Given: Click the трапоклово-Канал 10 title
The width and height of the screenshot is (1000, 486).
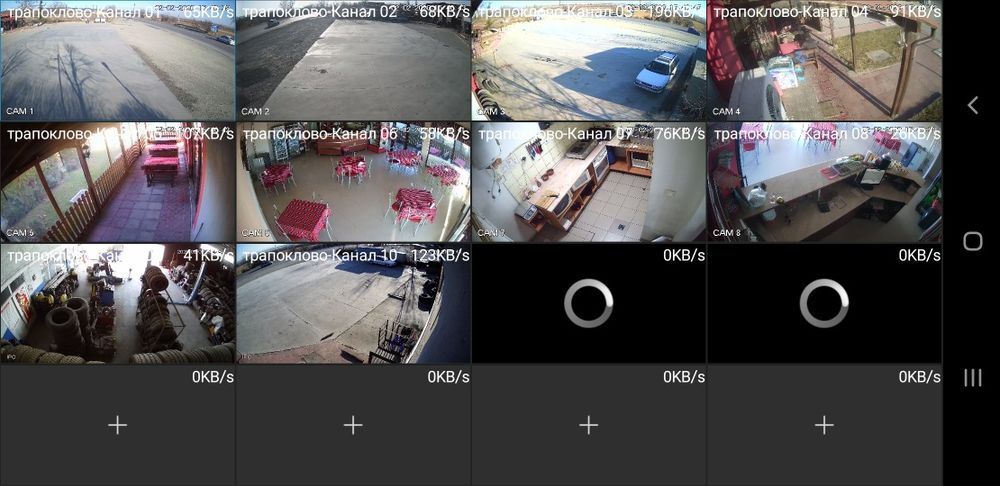Looking at the screenshot, I should [x=320, y=256].
